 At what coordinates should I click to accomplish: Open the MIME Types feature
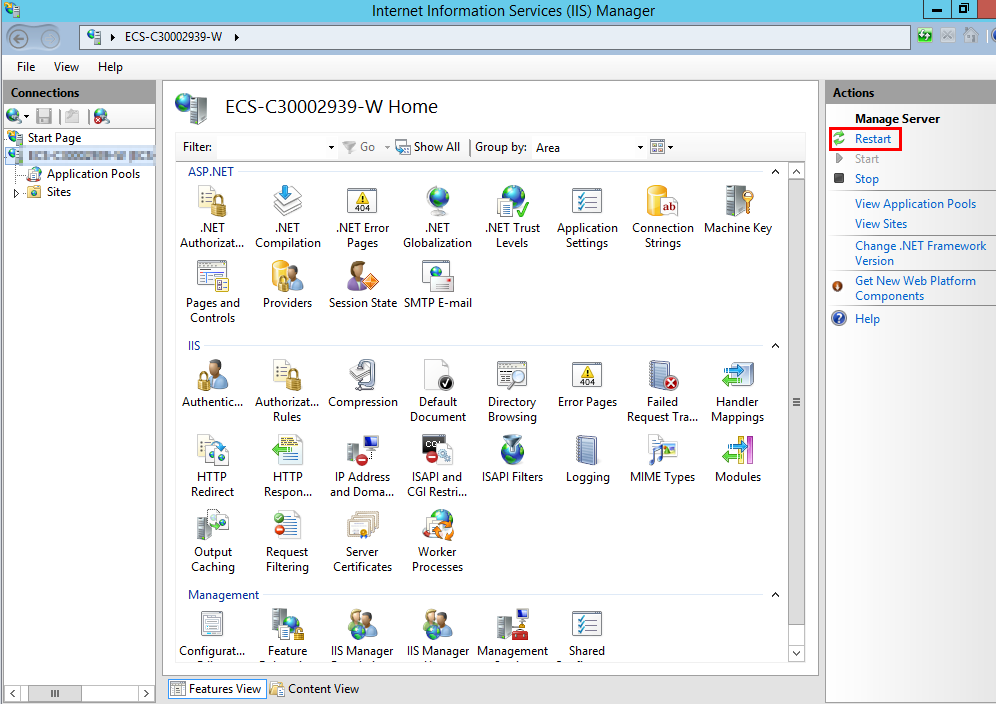click(663, 459)
